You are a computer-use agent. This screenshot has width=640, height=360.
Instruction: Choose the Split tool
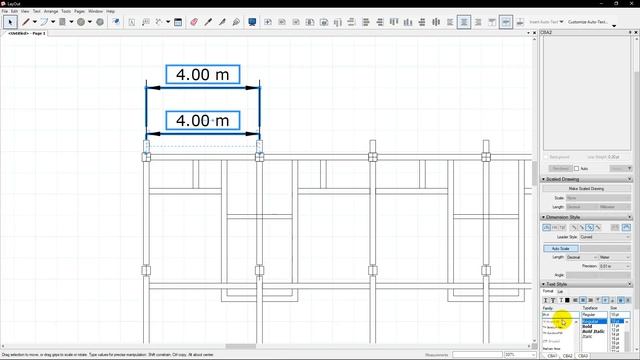coord(222,22)
